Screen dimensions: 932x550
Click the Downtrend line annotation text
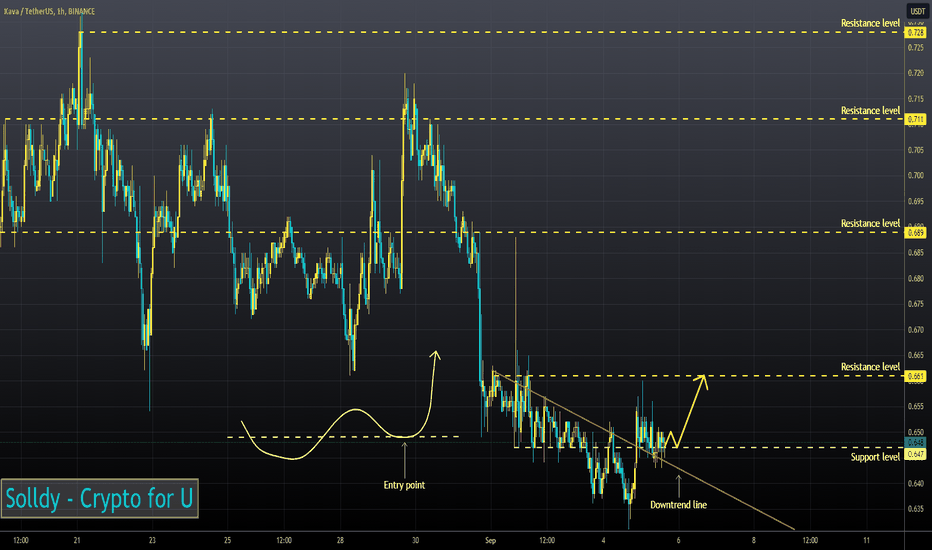[678, 505]
